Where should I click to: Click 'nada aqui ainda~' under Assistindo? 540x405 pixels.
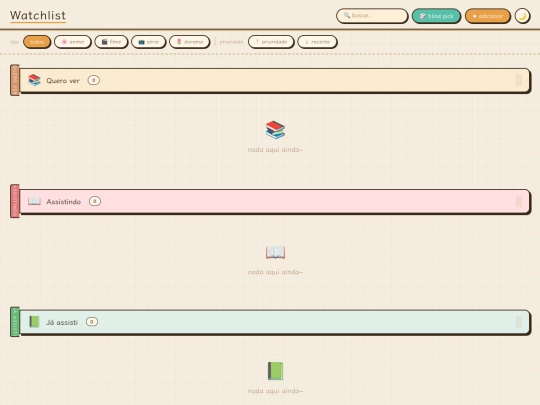275,272
